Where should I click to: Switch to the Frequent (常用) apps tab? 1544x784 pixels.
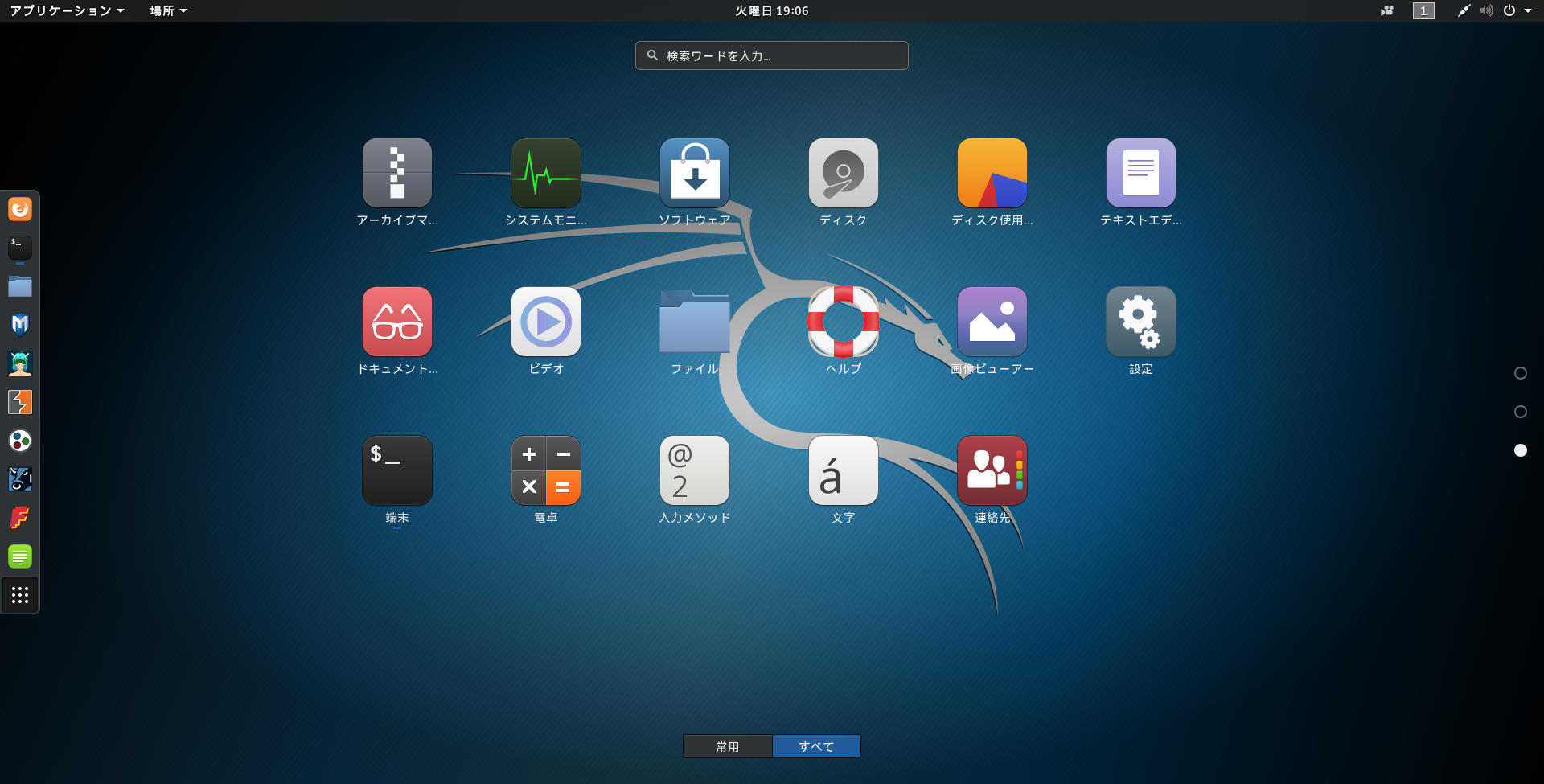[728, 746]
